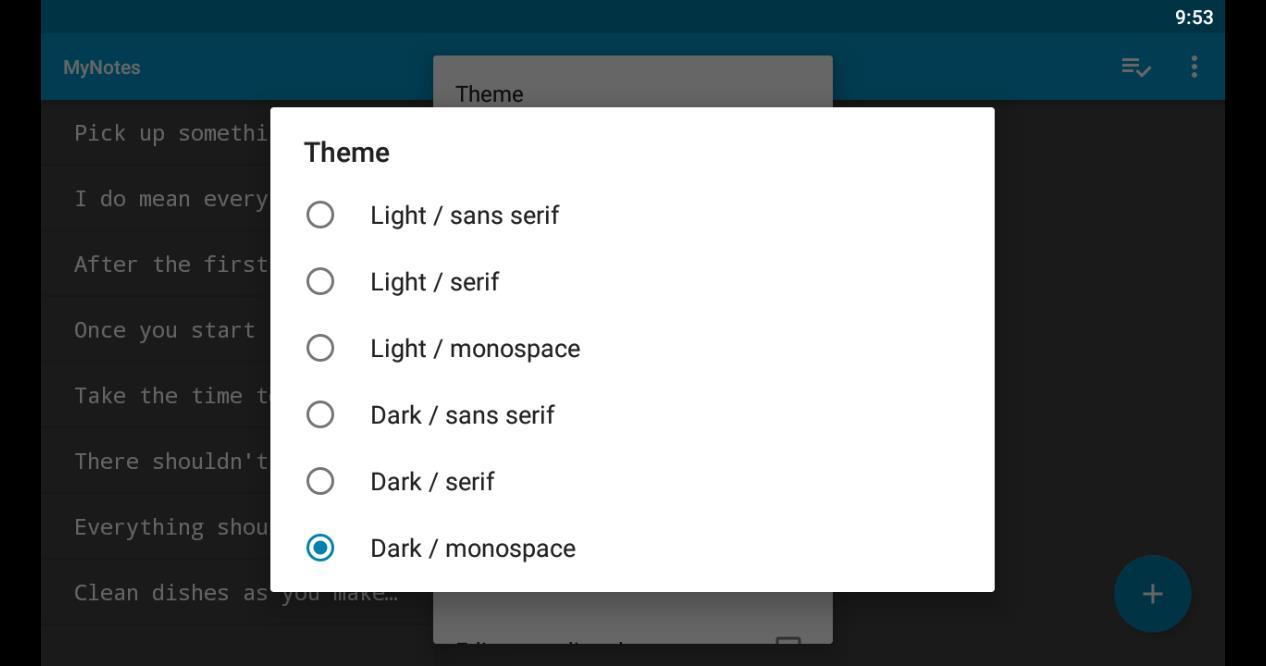This screenshot has height=666, width=1266.
Task: Select the Light / sans serif radio button
Action: point(320,215)
